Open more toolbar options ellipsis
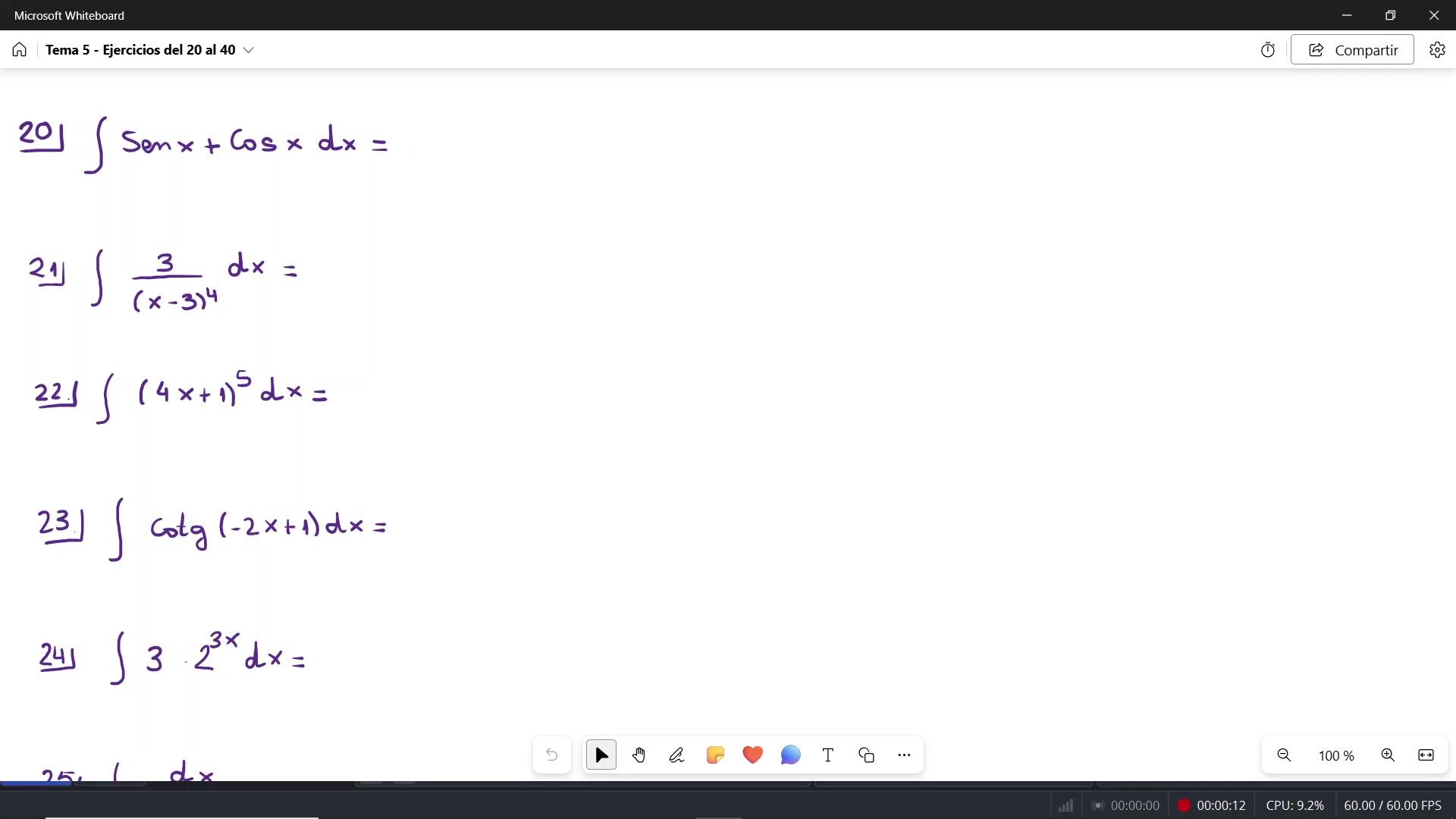This screenshot has height=819, width=1456. [904, 755]
